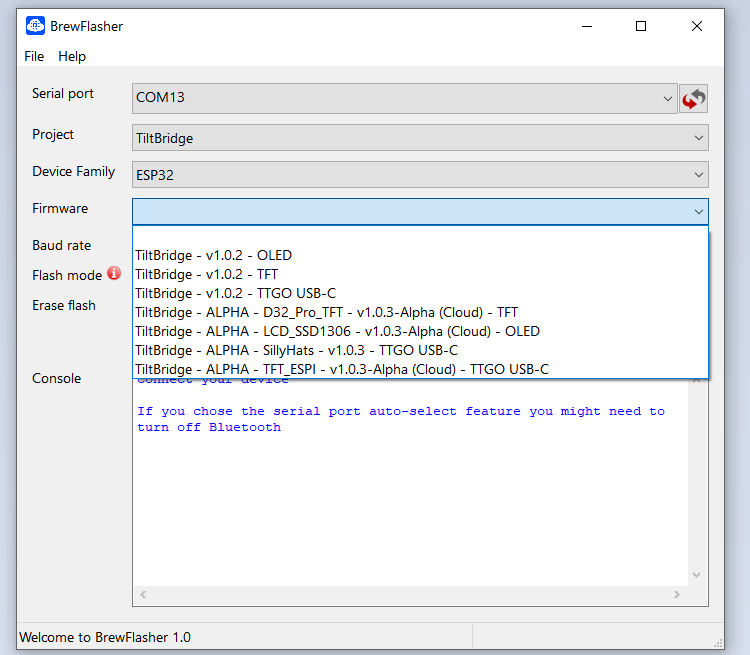The image size is (750, 655).
Task: Collapse the open Firmware dropdown
Action: click(x=420, y=211)
